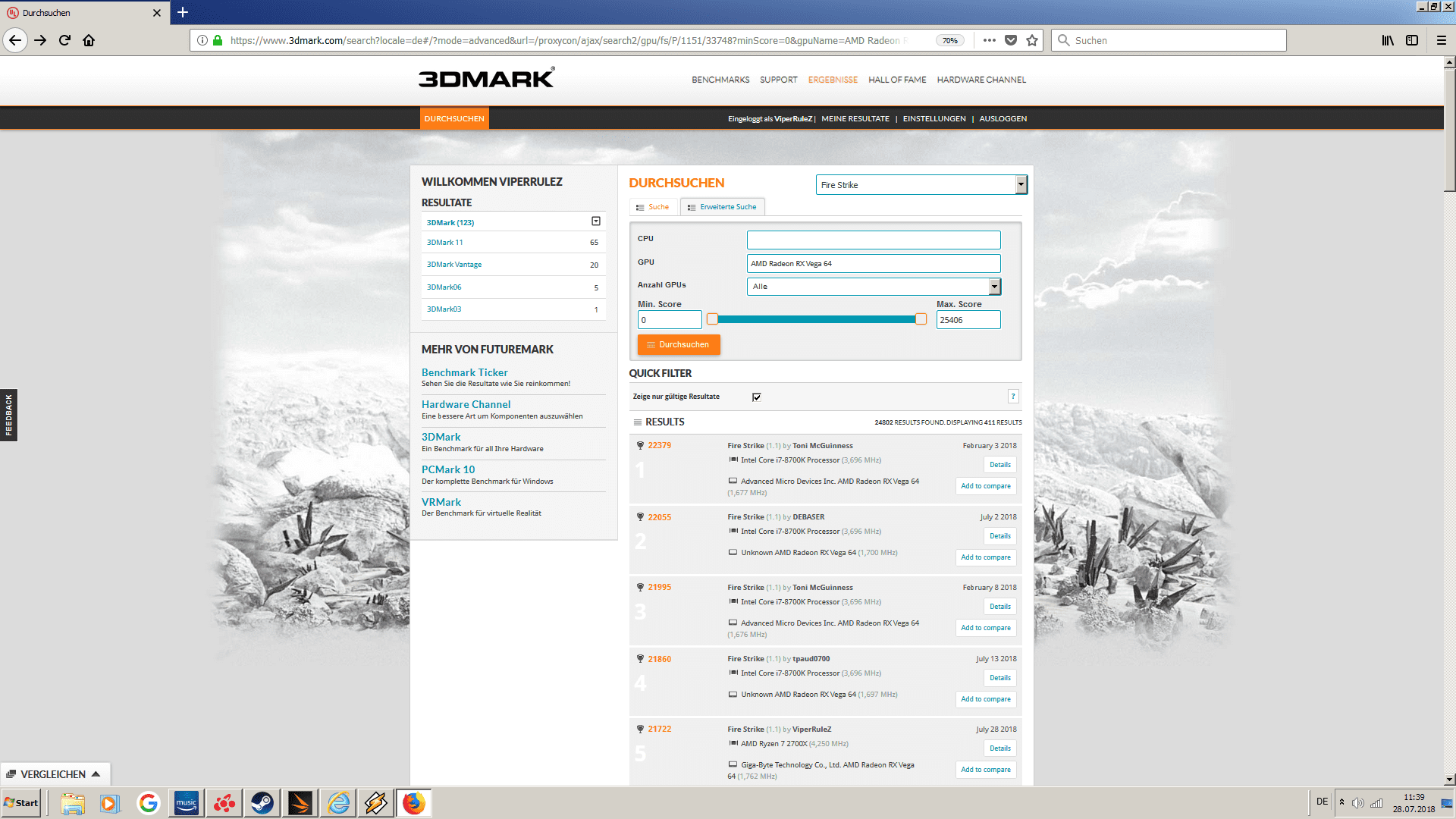Open the media player taskbar icon
This screenshot has height=819, width=1456.
111,803
